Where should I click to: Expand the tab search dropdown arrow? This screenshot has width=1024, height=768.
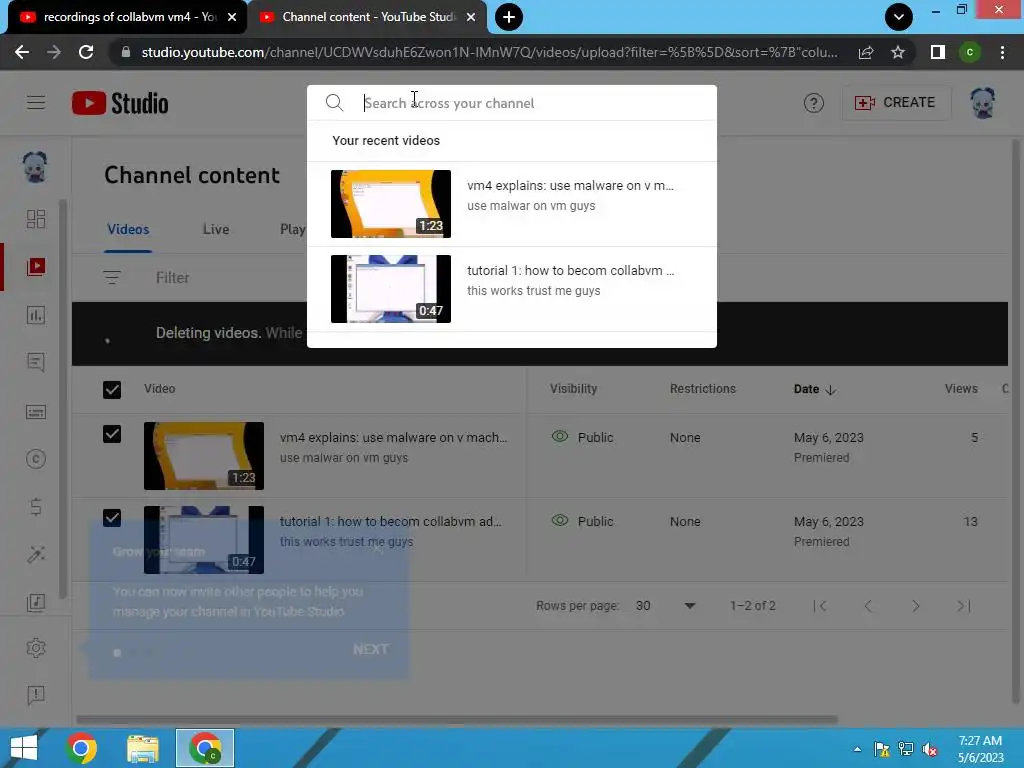pos(899,17)
